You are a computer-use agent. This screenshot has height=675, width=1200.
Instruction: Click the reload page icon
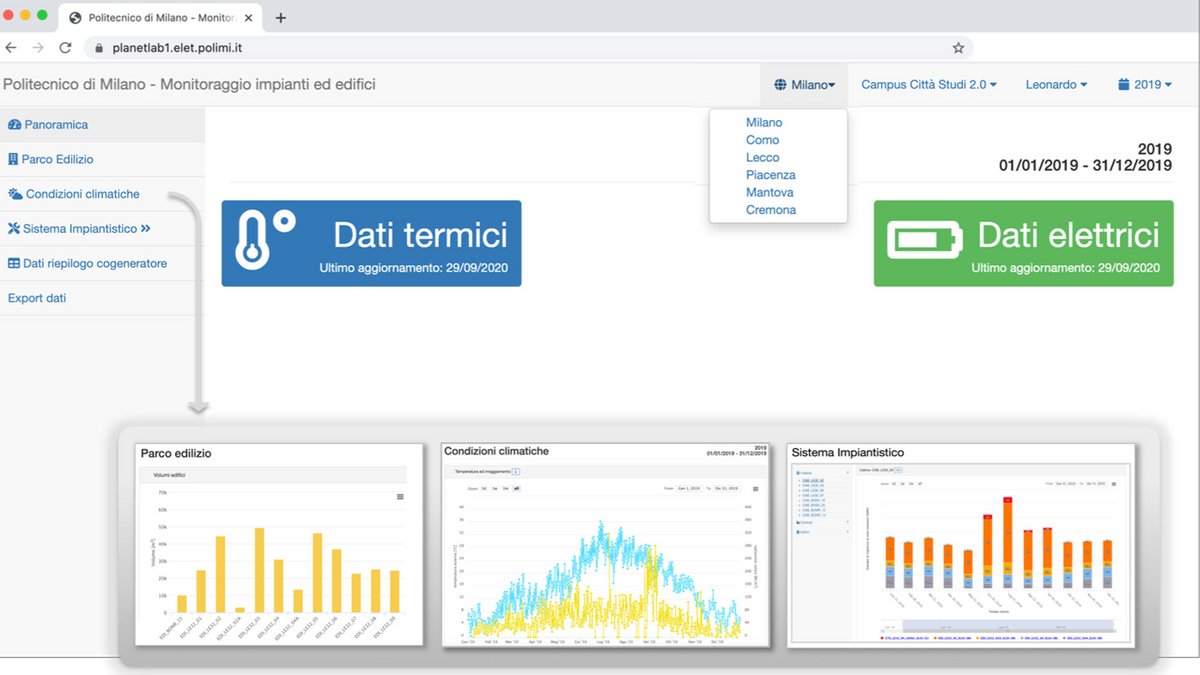(x=65, y=47)
